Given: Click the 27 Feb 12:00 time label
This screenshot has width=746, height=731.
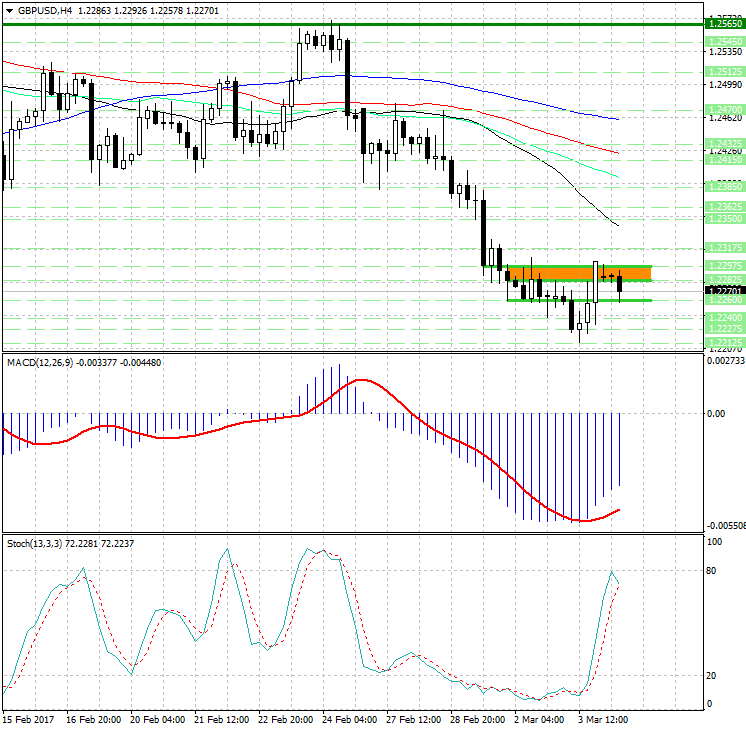Looking at the screenshot, I should tap(413, 719).
